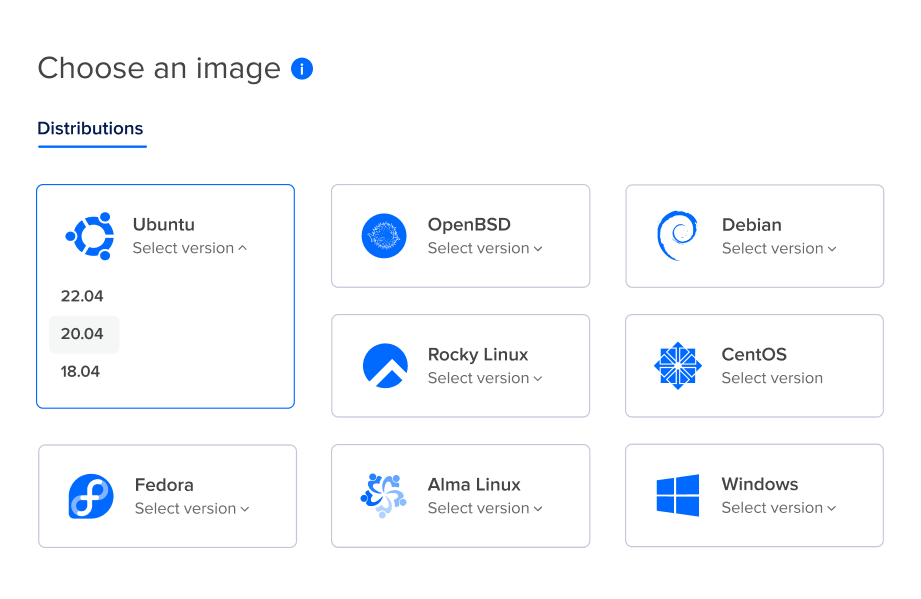
Task: Click the OpenBSD pufferfish logo
Action: pos(384,236)
